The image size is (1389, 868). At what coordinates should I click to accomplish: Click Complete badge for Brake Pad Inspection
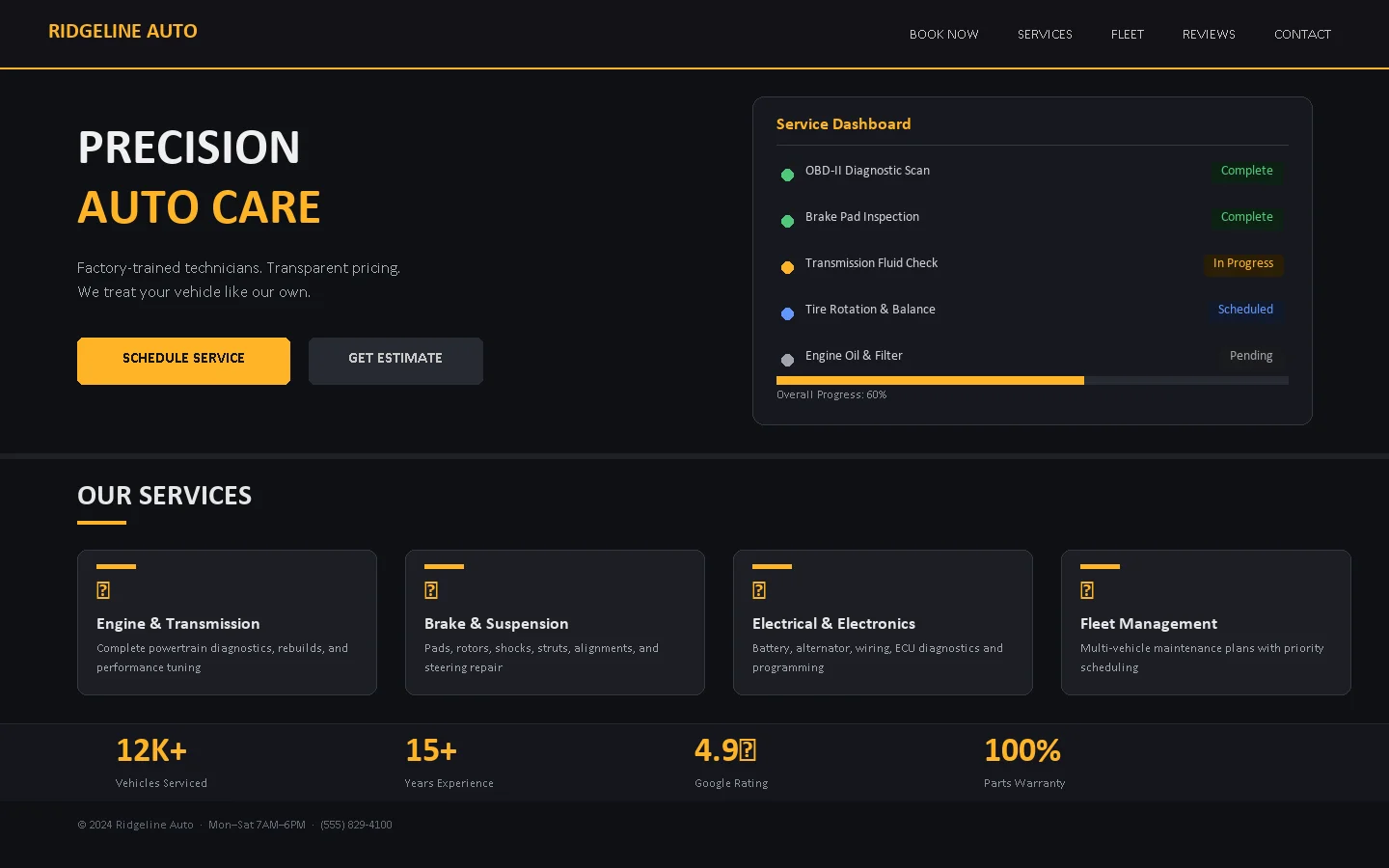[x=1246, y=217]
